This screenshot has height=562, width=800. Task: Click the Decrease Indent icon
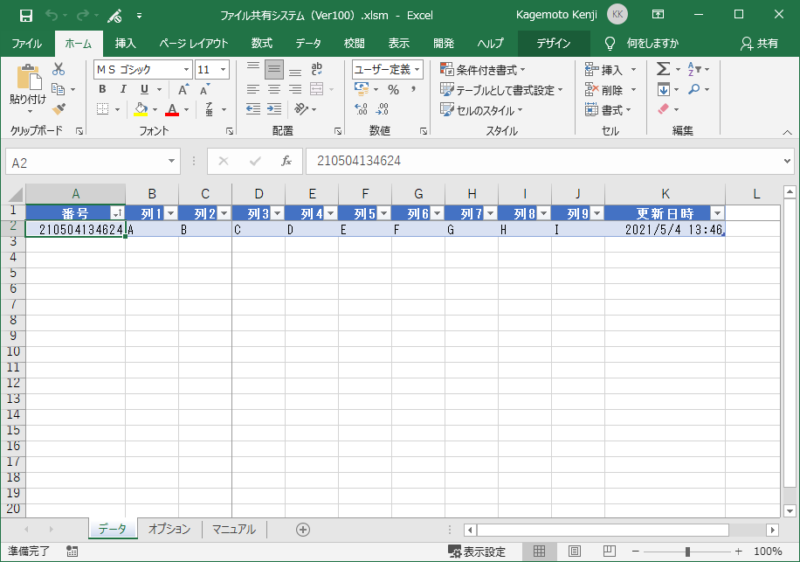[253, 109]
